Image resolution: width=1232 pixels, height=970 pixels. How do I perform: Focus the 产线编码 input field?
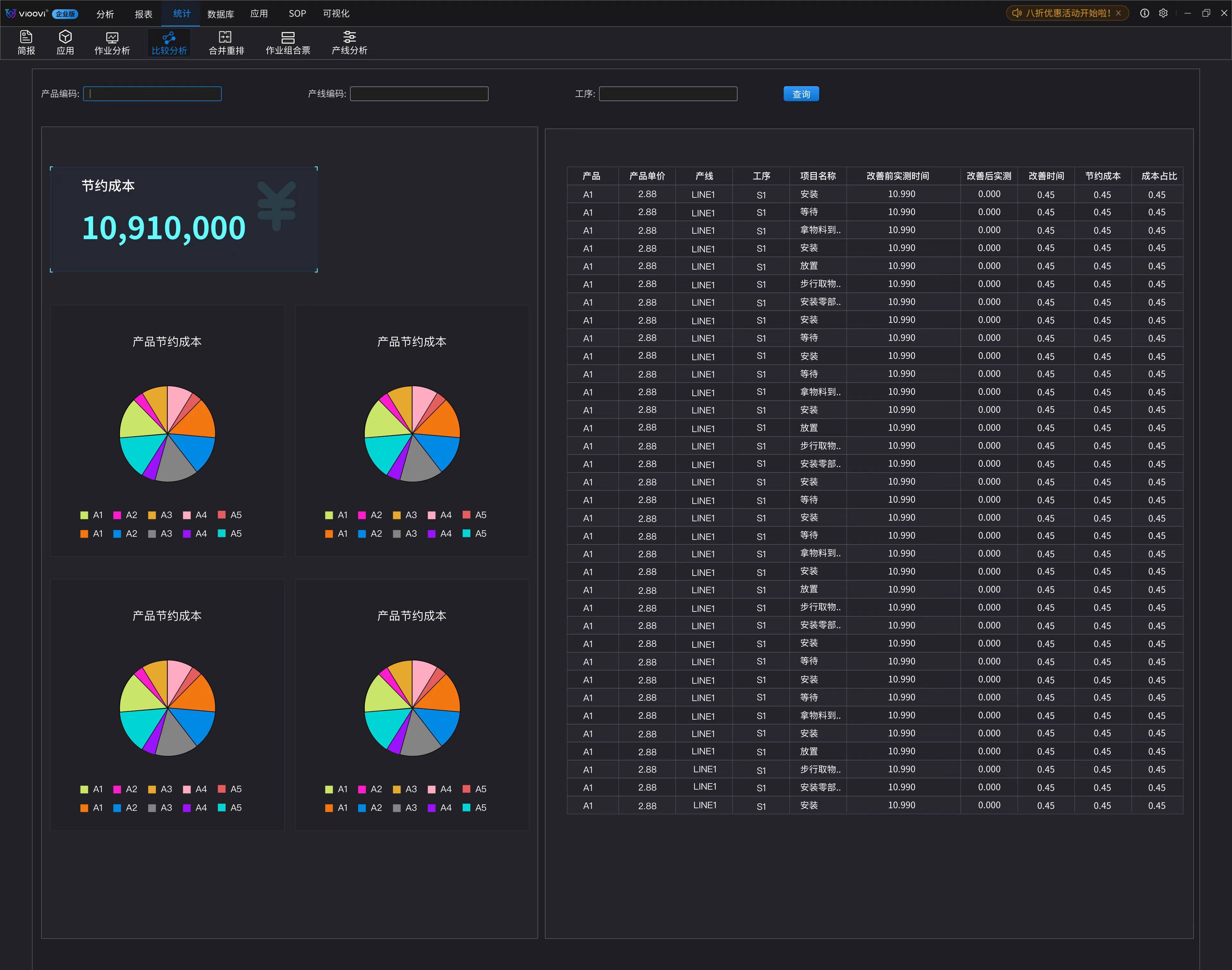tap(419, 94)
